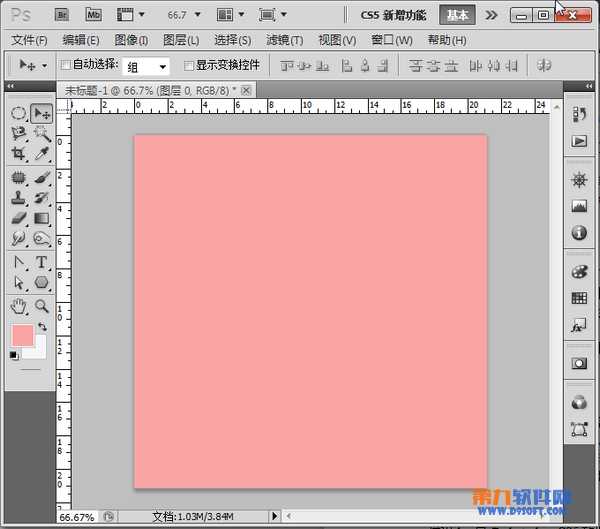Open the 组 auto-select dropdown
Image resolution: width=600 pixels, height=529 pixels.
[146, 66]
